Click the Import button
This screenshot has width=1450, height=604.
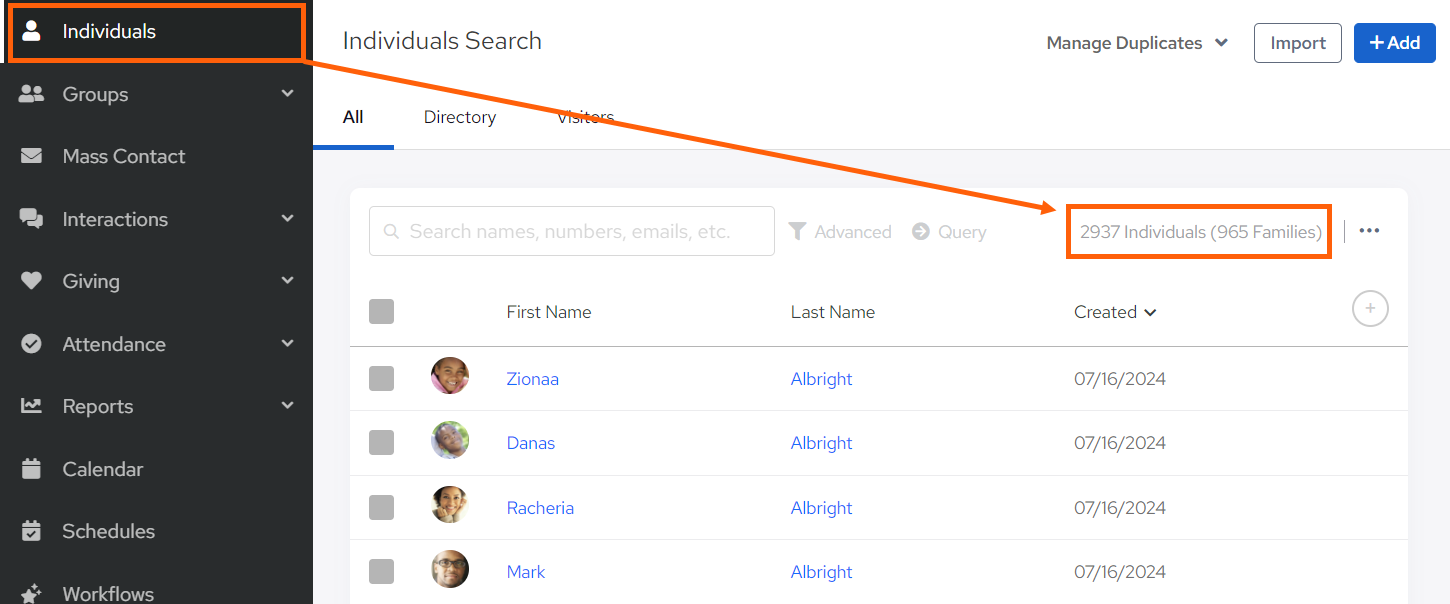point(1297,43)
